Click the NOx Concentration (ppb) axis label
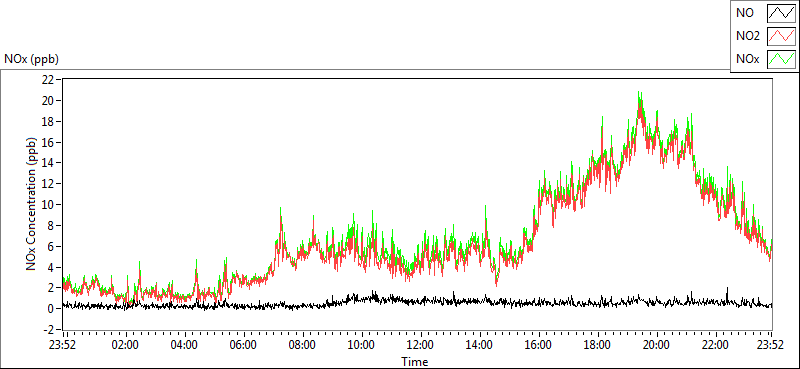Viewport: 800px width, 369px height. click(x=32, y=203)
